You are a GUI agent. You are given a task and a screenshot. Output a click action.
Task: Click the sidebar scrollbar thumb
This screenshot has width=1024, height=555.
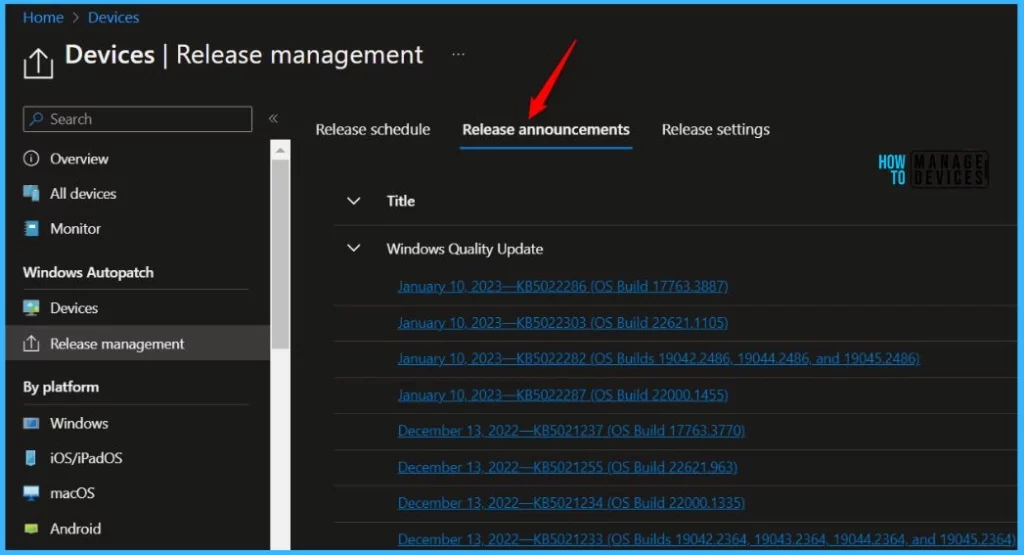[280, 253]
